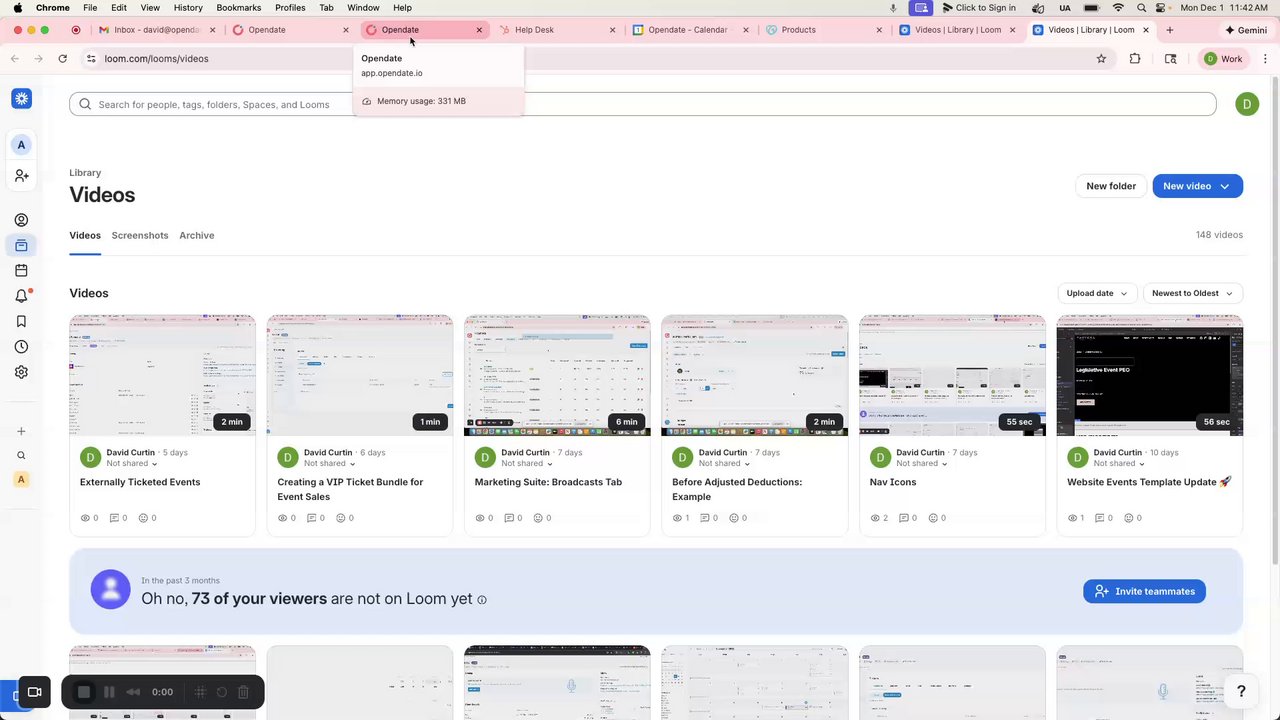
Task: Click views eye icon on Nav Icons card
Action: pos(875,518)
